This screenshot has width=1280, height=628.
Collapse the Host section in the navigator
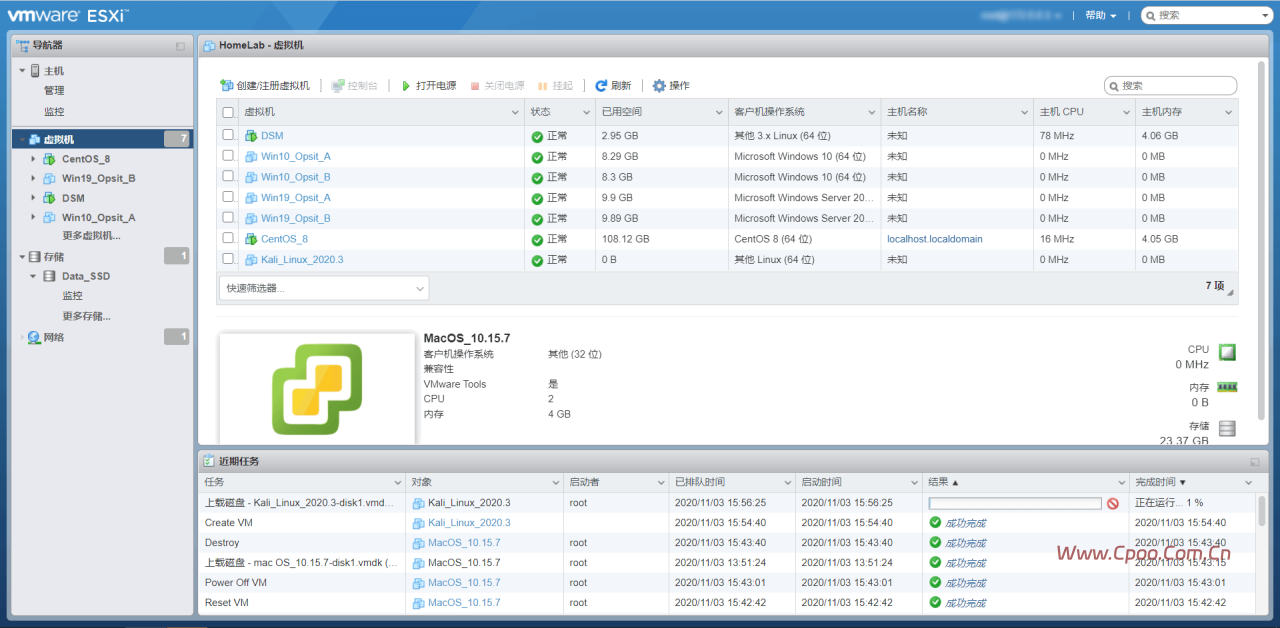(x=22, y=71)
